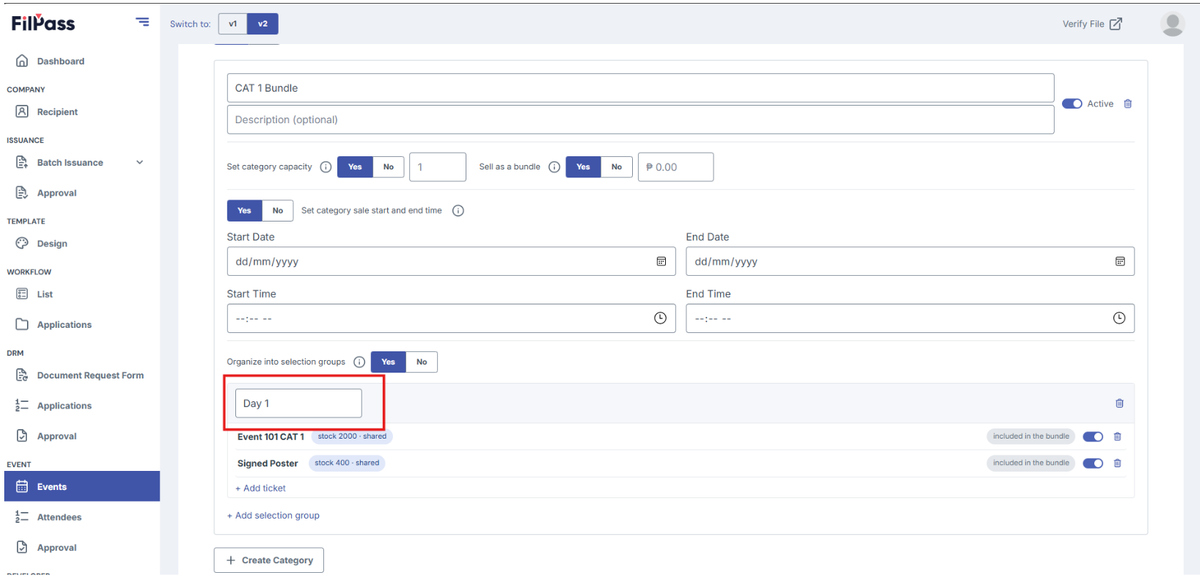The width and height of the screenshot is (1200, 578).
Task: Switch to version v1
Action: (232, 24)
